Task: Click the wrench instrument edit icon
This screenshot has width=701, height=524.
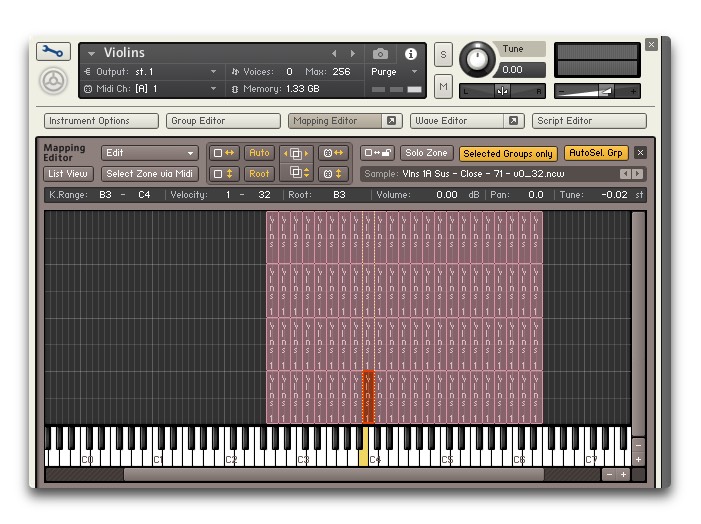Action: point(53,52)
